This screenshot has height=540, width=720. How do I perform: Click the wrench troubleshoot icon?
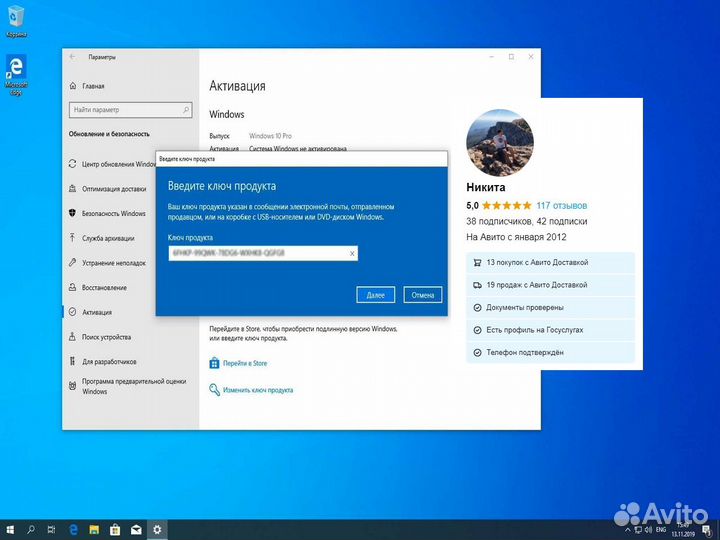point(73,263)
